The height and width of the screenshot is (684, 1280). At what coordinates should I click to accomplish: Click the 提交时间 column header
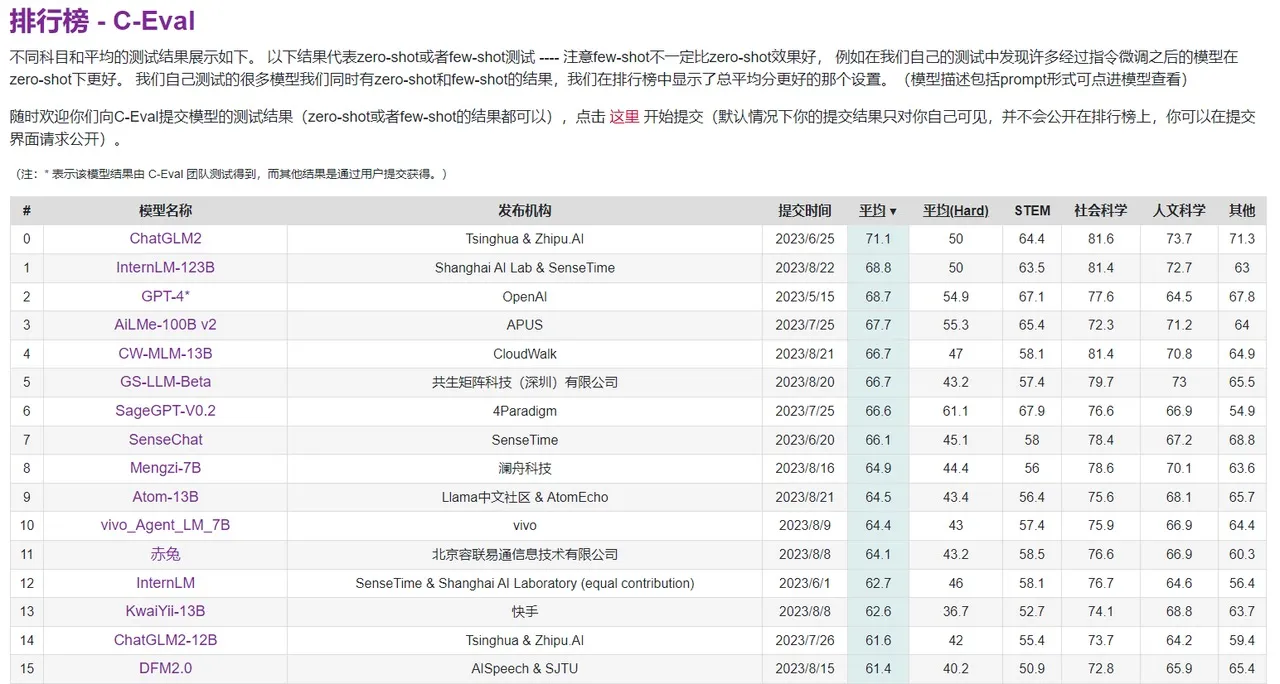click(x=805, y=210)
